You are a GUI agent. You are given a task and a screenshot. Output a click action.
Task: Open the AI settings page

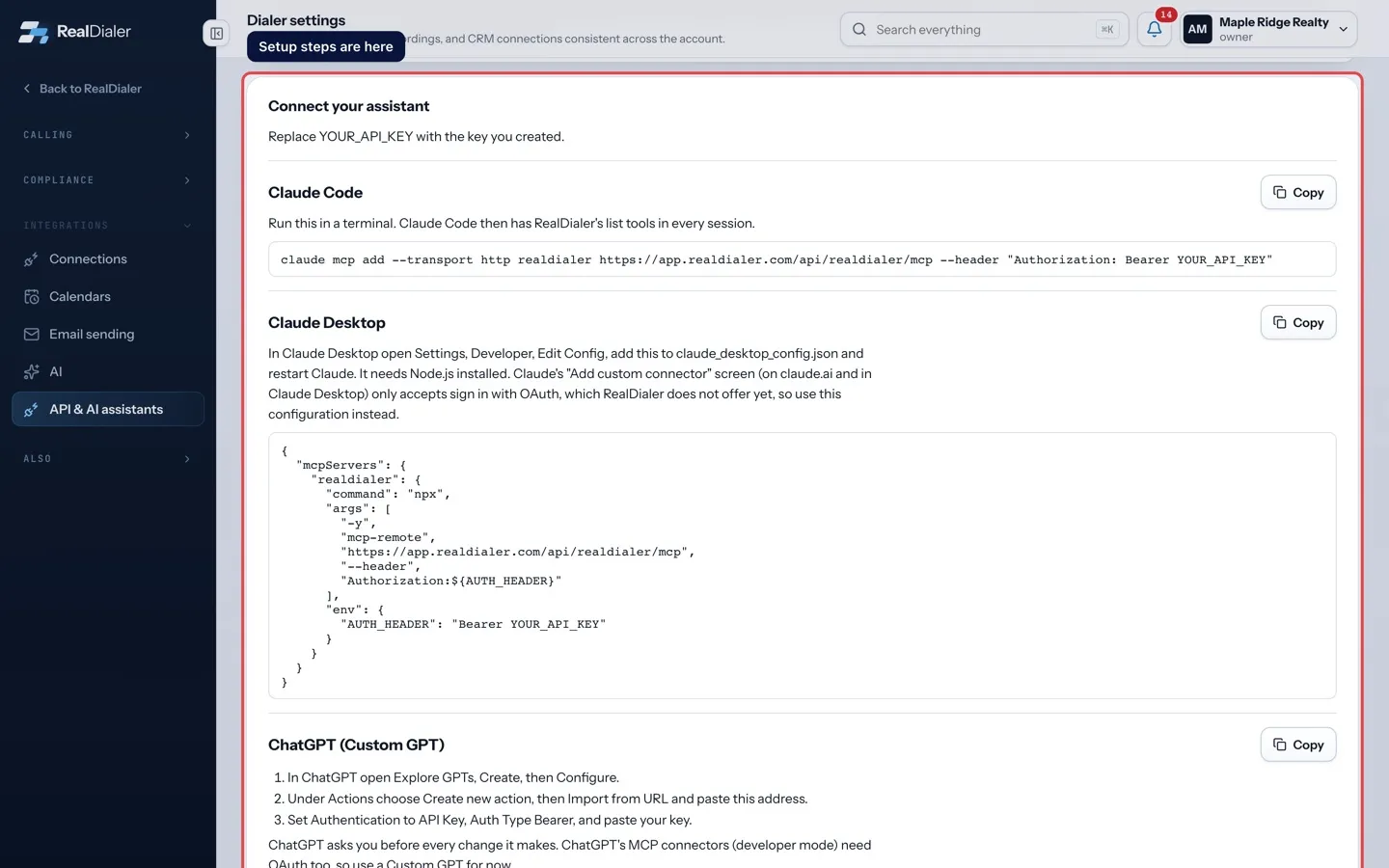coord(107,372)
